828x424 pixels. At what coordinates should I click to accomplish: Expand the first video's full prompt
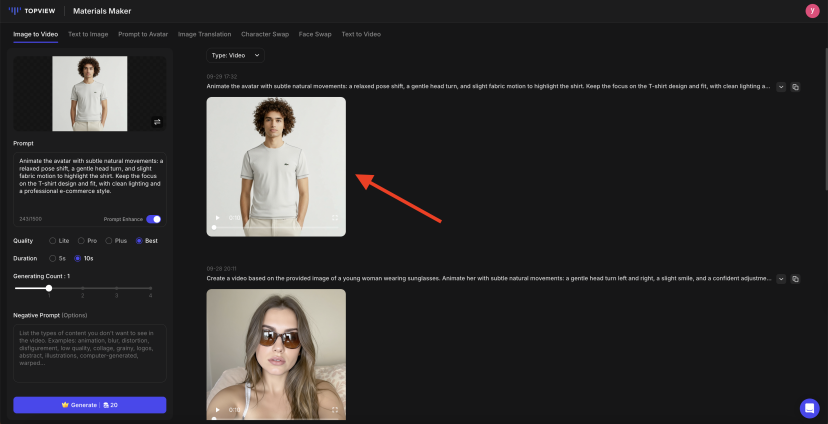click(781, 87)
